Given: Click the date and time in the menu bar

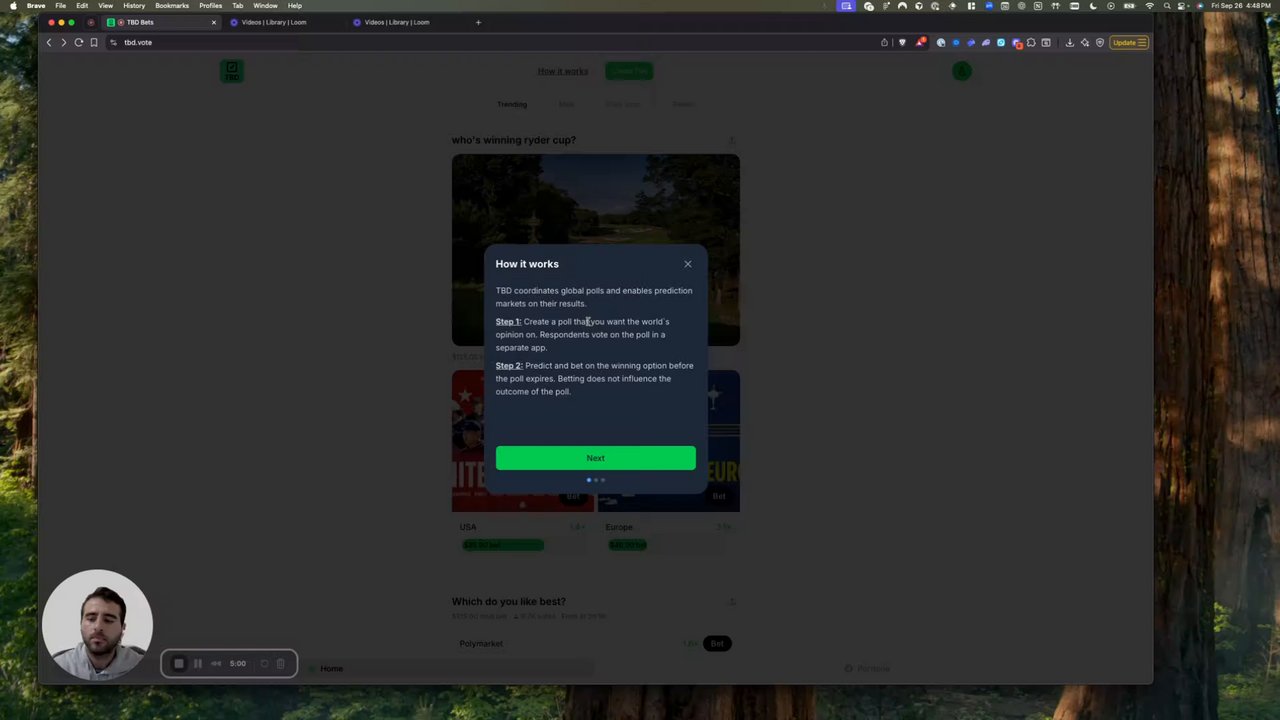Looking at the screenshot, I should click(1241, 6).
